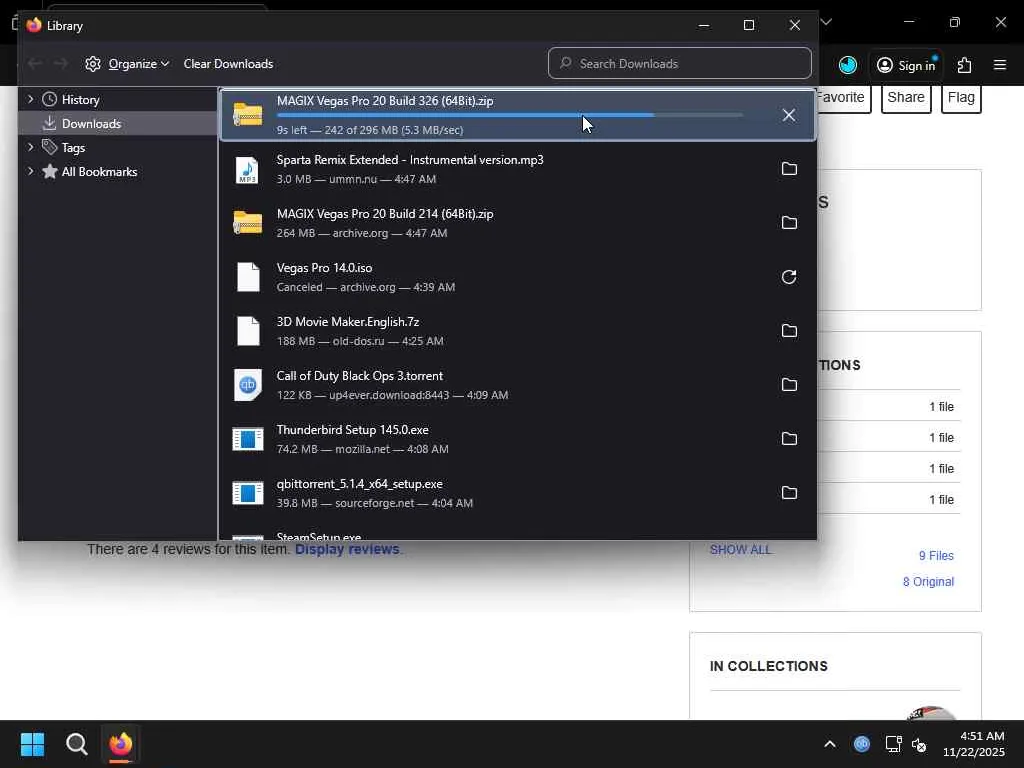1024x768 pixels.
Task: Click Firefox icon in taskbar
Action: 121,744
